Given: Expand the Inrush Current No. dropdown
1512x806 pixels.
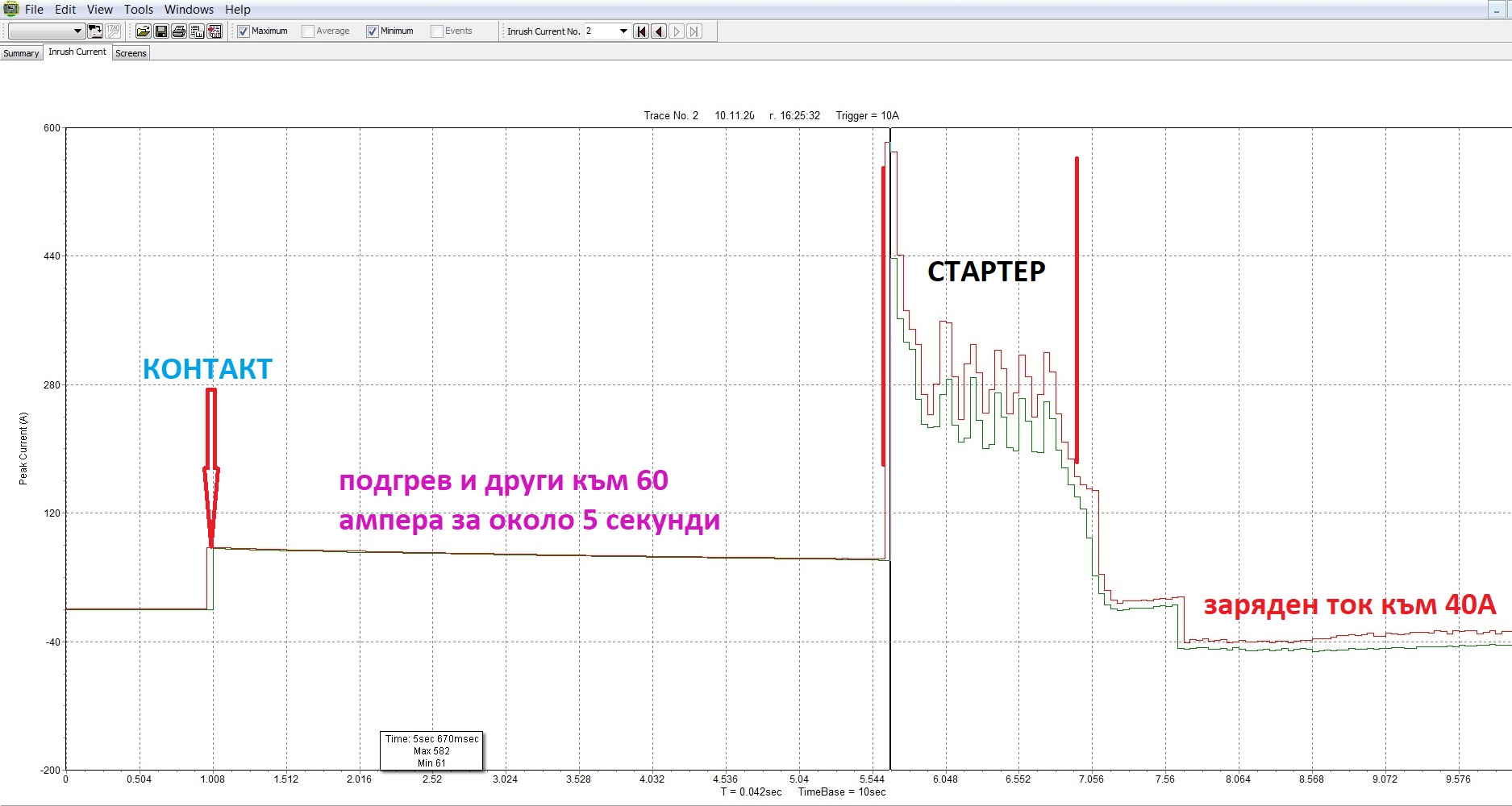Looking at the screenshot, I should tap(623, 31).
